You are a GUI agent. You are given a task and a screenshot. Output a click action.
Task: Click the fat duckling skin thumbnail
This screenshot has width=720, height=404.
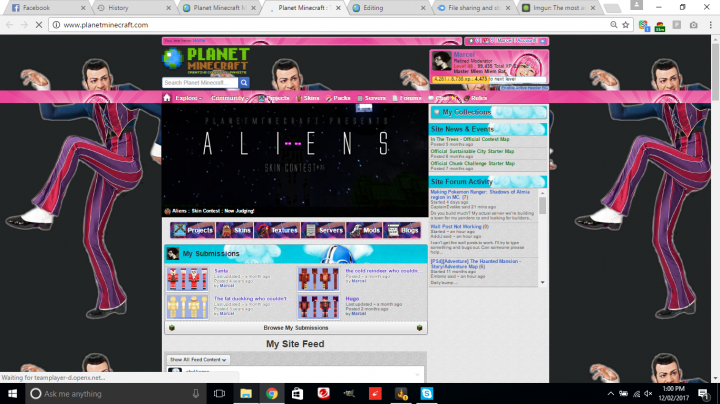point(187,307)
